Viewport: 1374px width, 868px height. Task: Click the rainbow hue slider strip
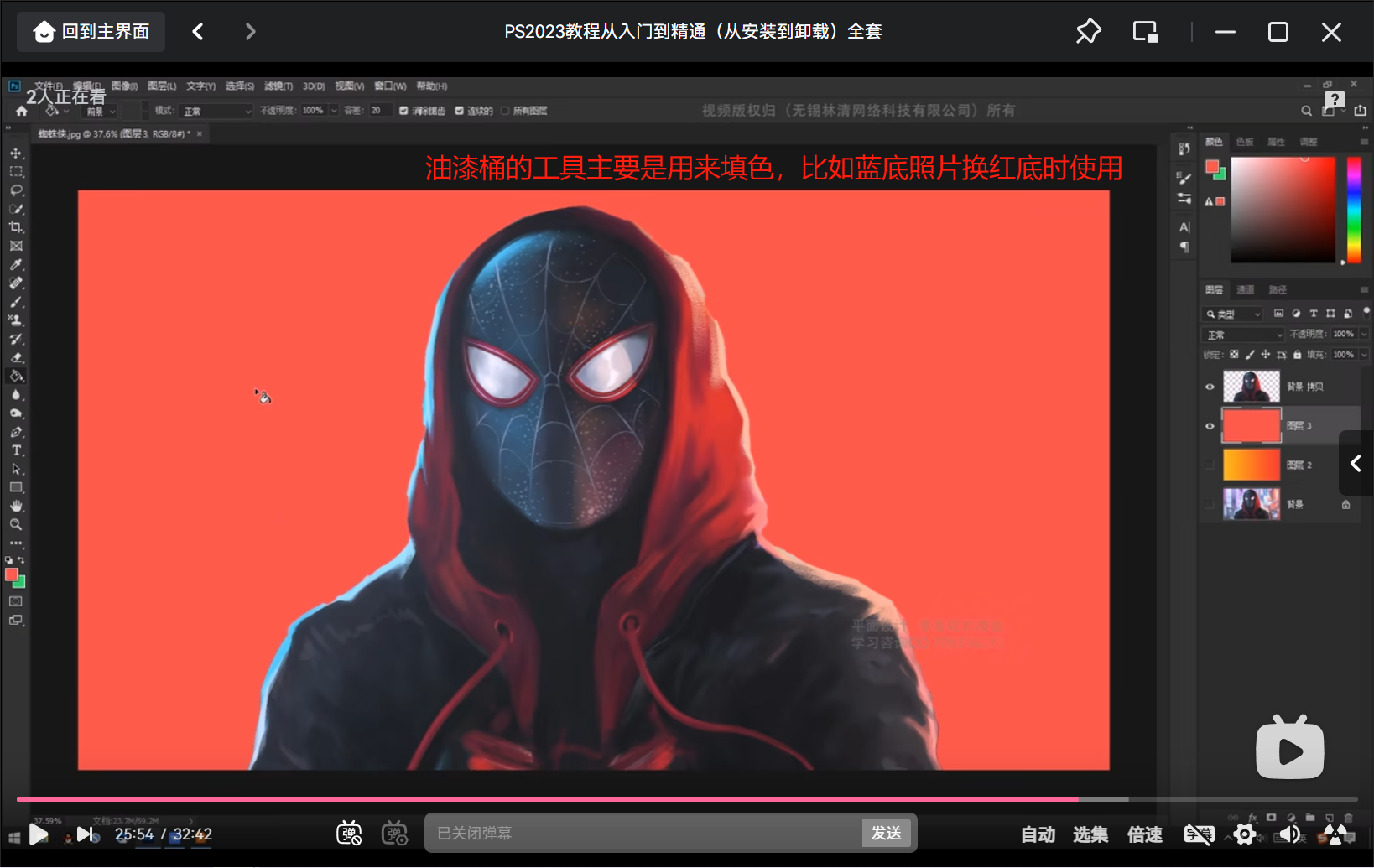pyautogui.click(x=1354, y=210)
